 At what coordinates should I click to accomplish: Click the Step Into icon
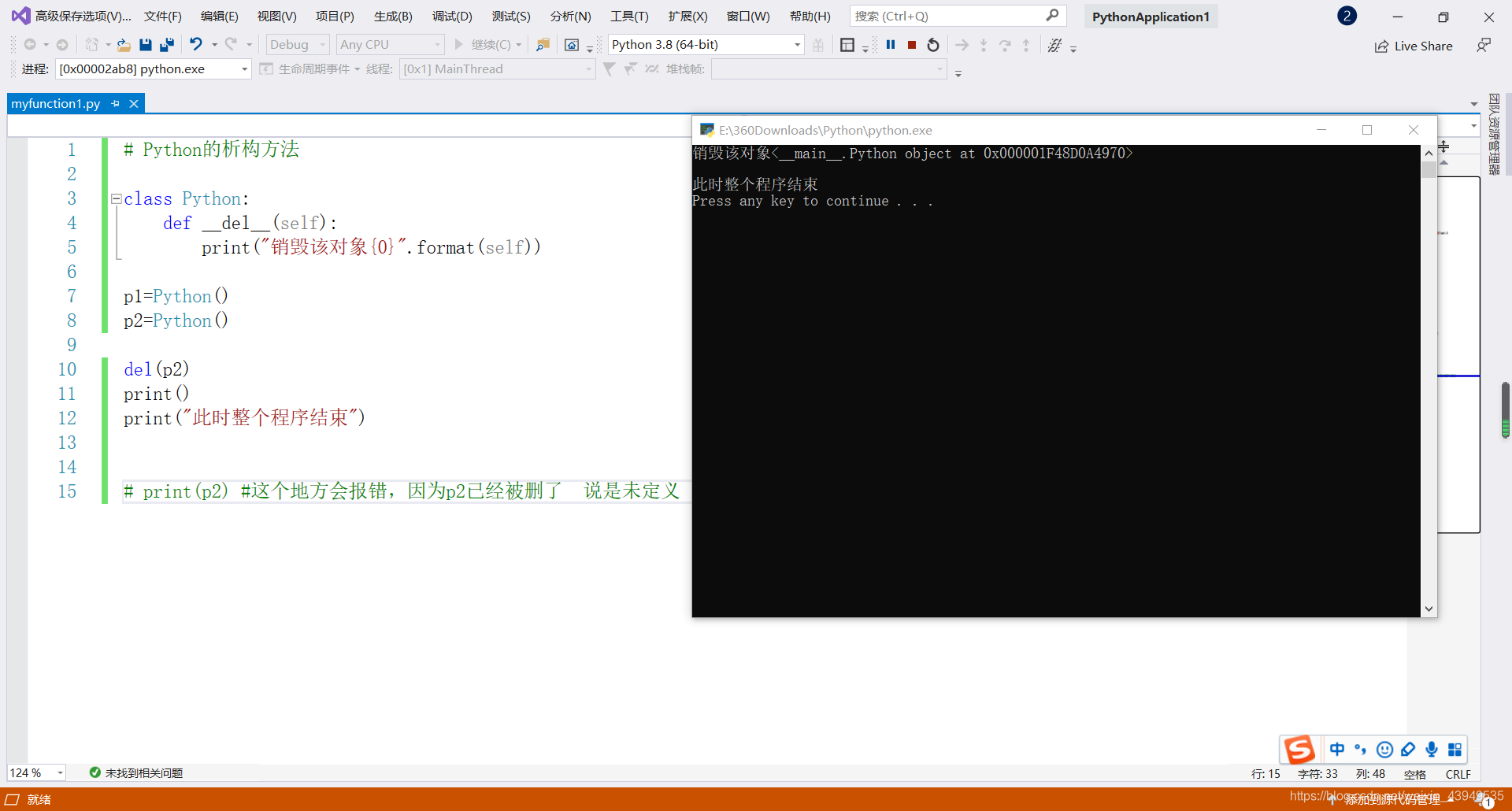coord(984,45)
